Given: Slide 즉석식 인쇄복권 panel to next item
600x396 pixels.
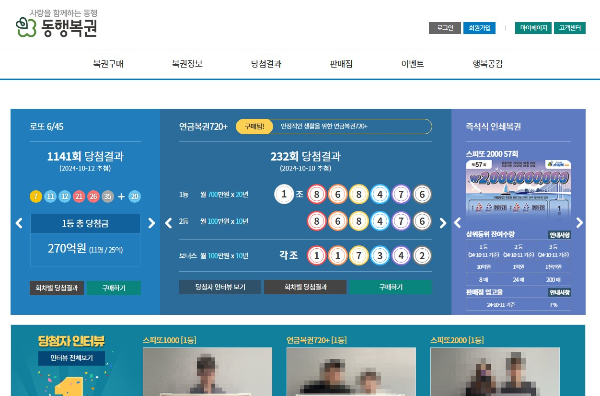Looking at the screenshot, I should (580, 223).
